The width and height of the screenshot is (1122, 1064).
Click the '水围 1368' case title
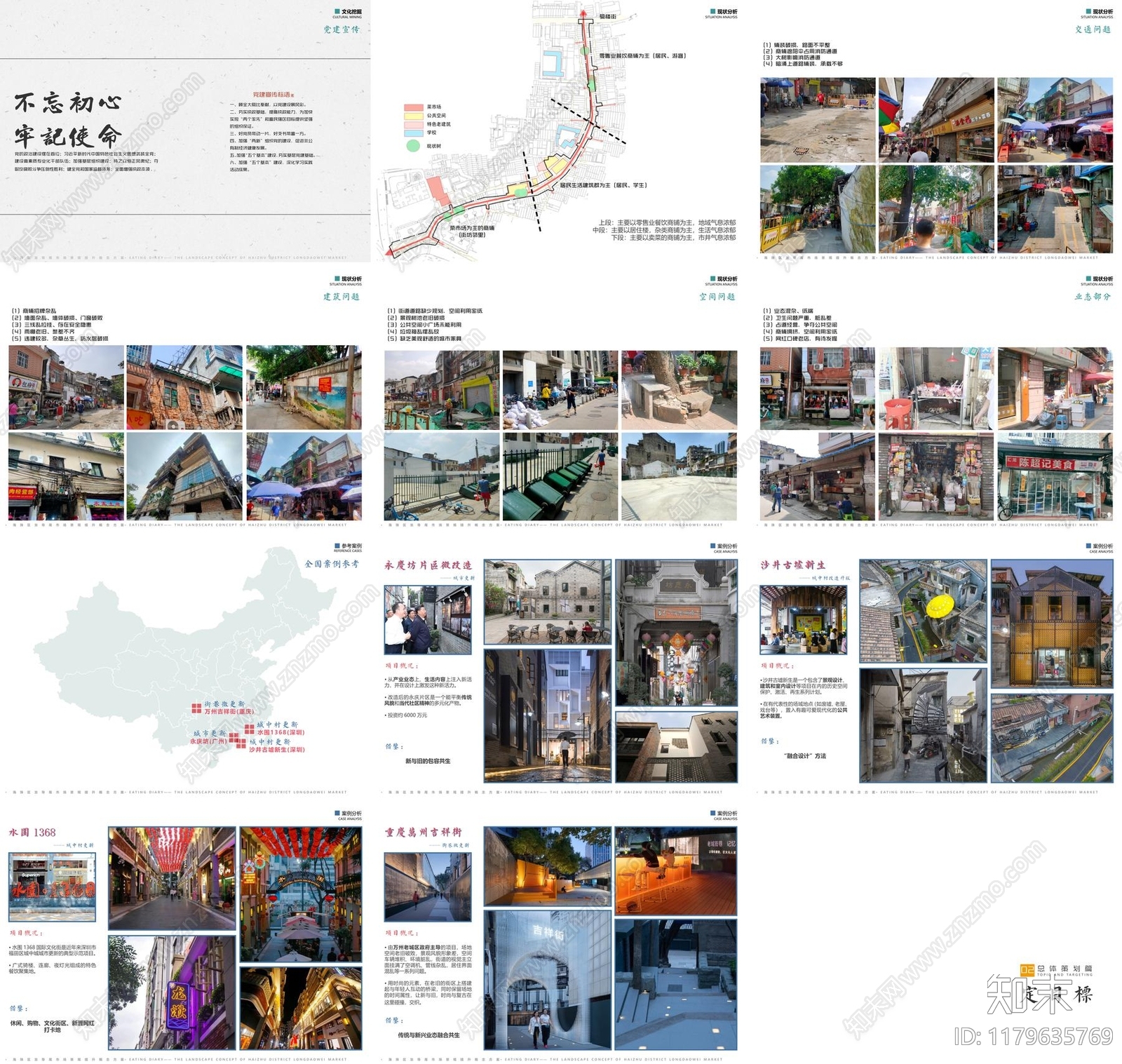tap(32, 833)
